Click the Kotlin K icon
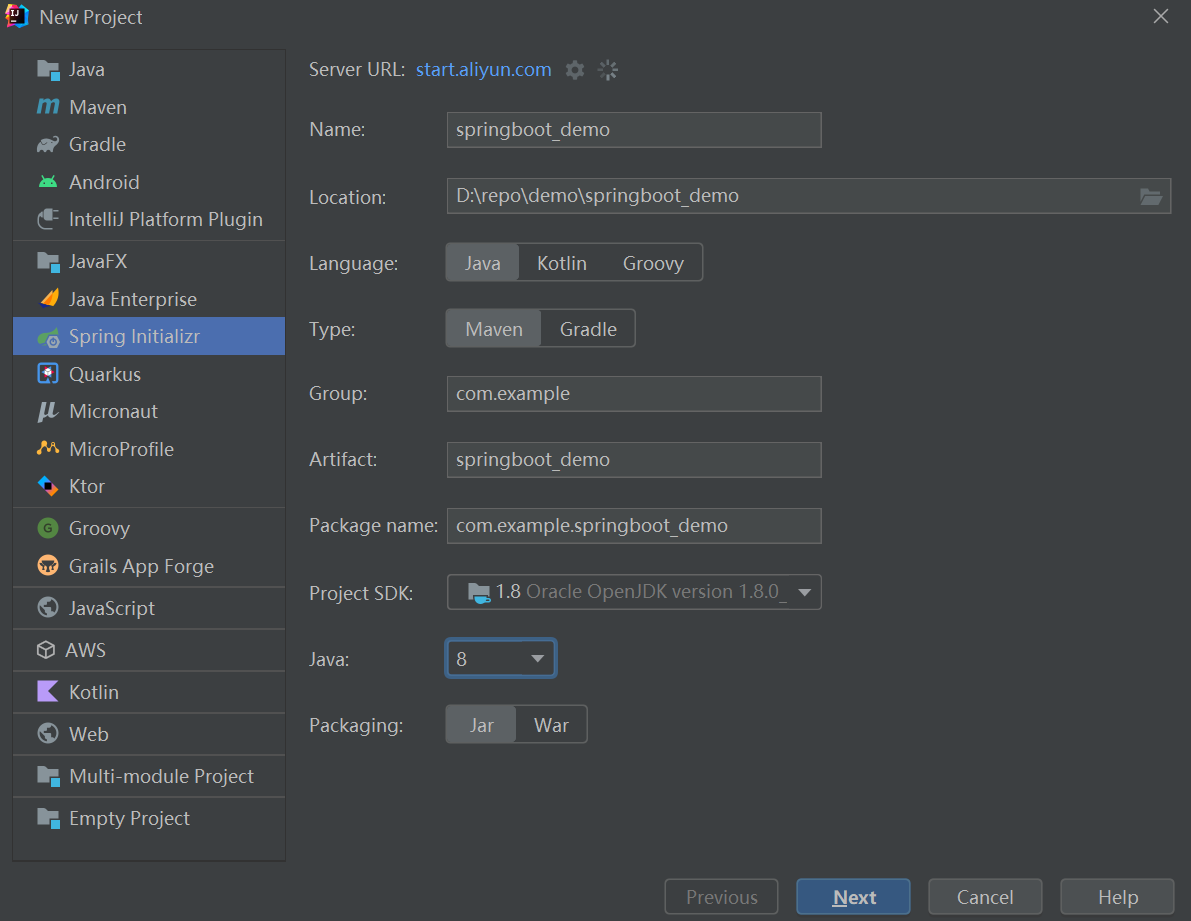This screenshot has height=921, width=1191. pos(48,692)
